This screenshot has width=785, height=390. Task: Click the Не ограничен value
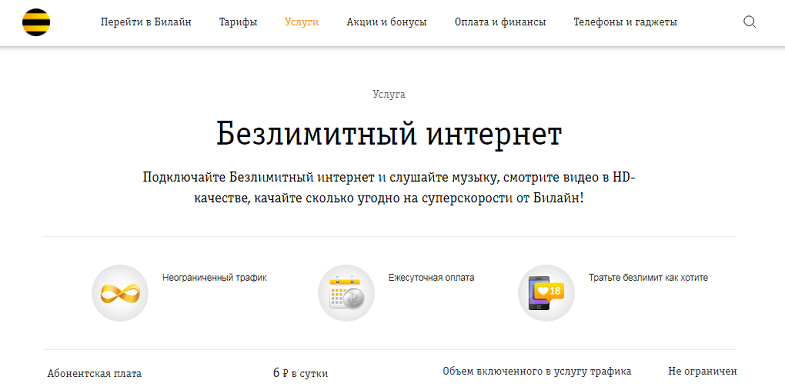click(702, 371)
